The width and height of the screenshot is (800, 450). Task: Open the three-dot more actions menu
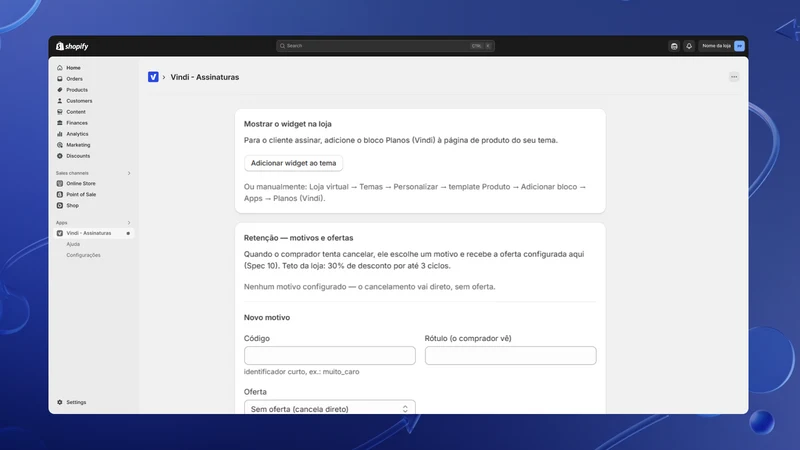point(734,77)
